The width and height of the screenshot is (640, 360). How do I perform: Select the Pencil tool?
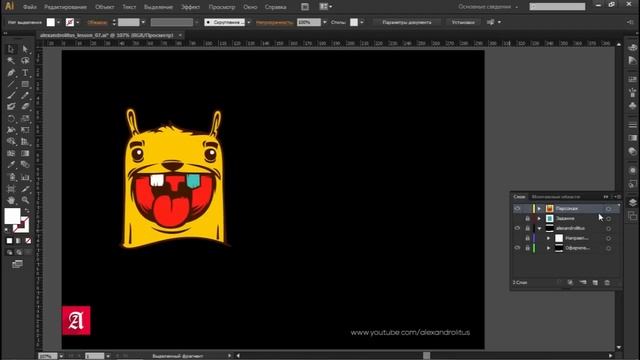coord(25,96)
